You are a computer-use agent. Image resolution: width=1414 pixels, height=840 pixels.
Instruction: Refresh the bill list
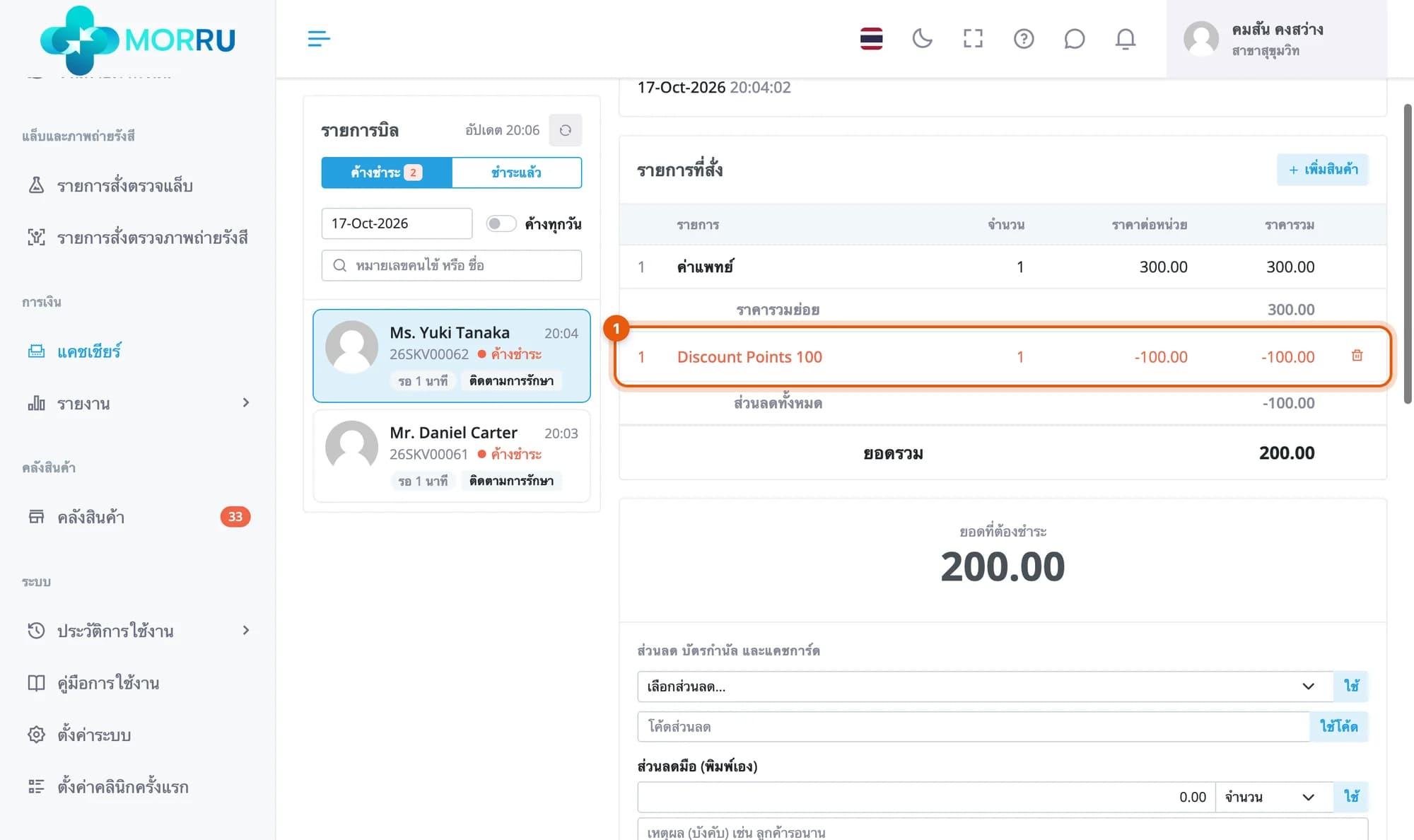pos(566,130)
